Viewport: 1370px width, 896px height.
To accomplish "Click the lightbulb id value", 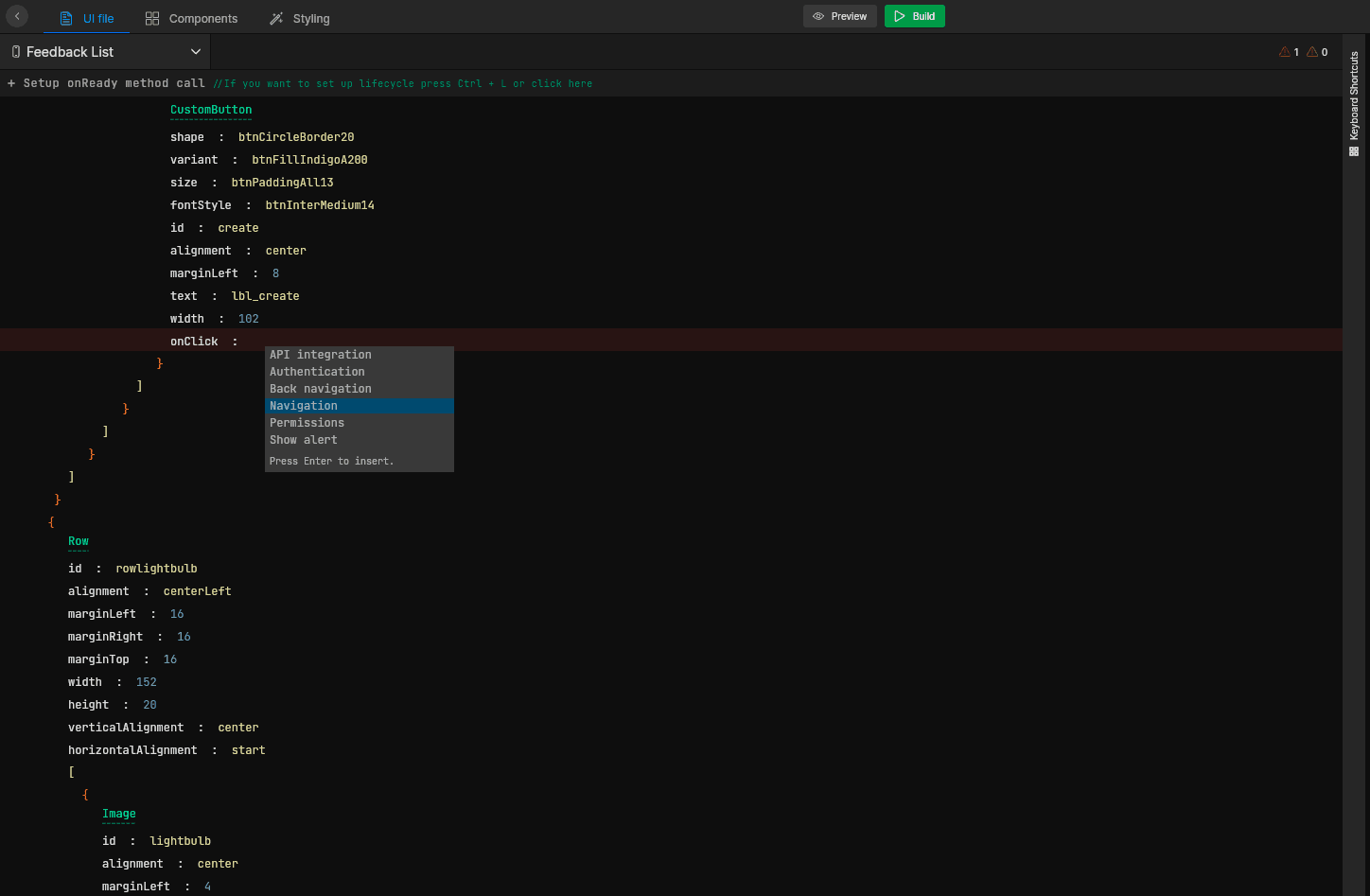I will pyautogui.click(x=180, y=841).
